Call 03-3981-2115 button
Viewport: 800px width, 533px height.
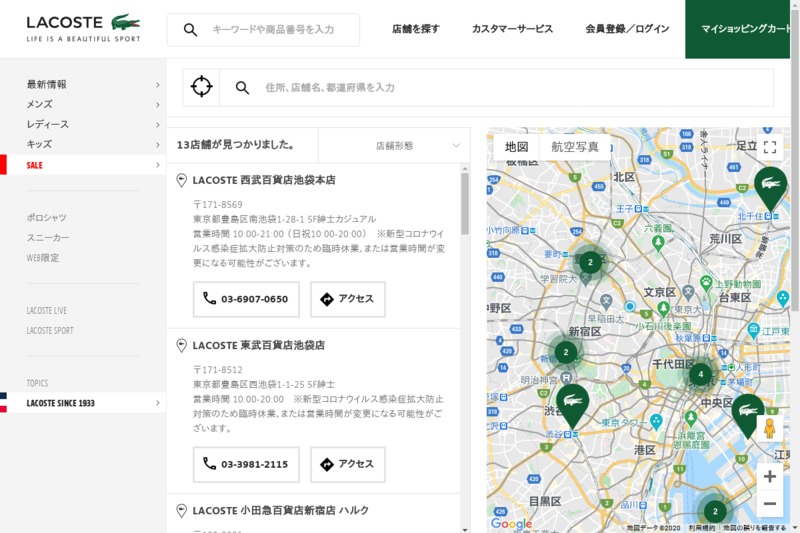(x=246, y=464)
